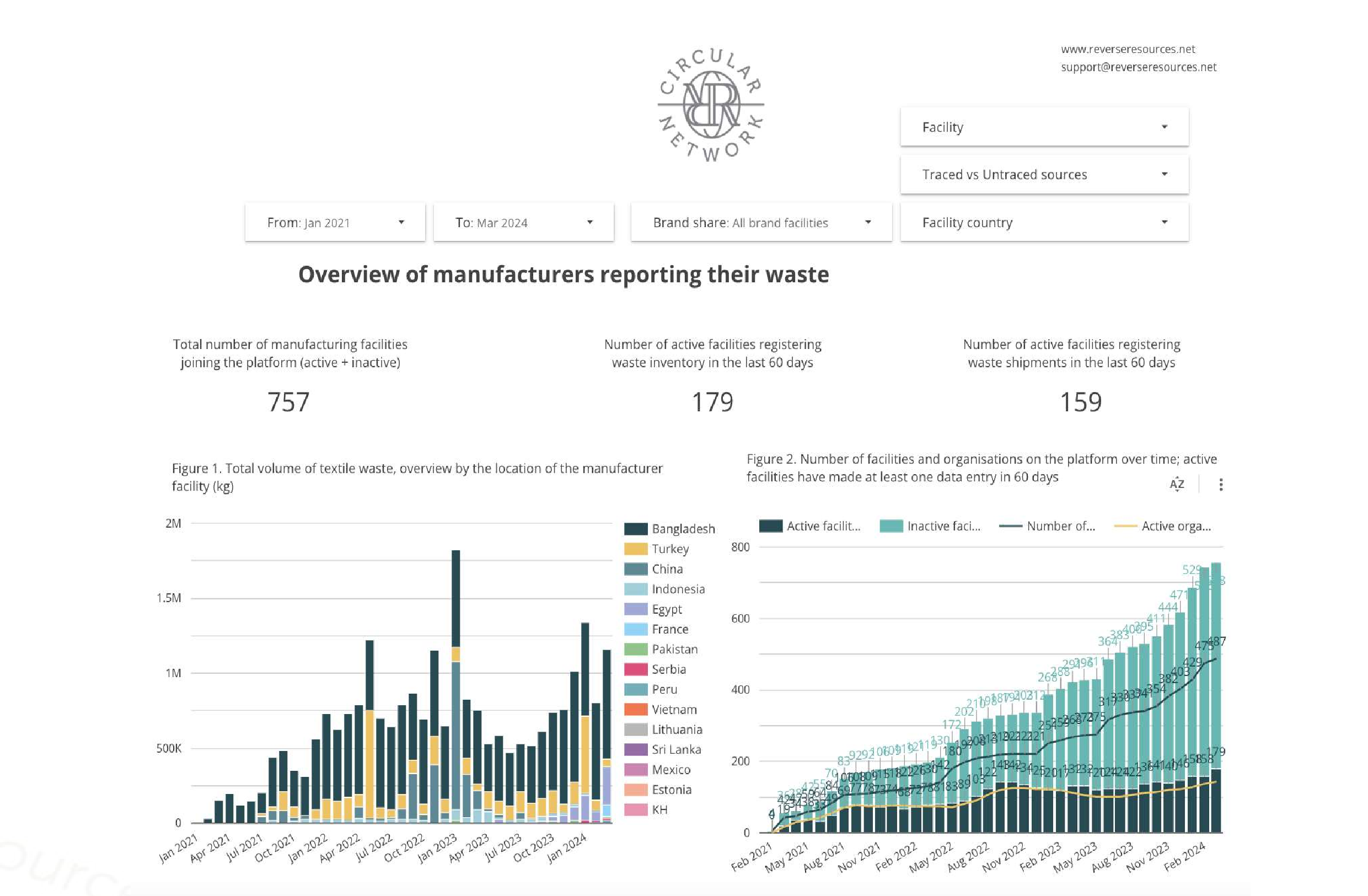Open the three-dot chart options menu

pyautogui.click(x=1220, y=485)
